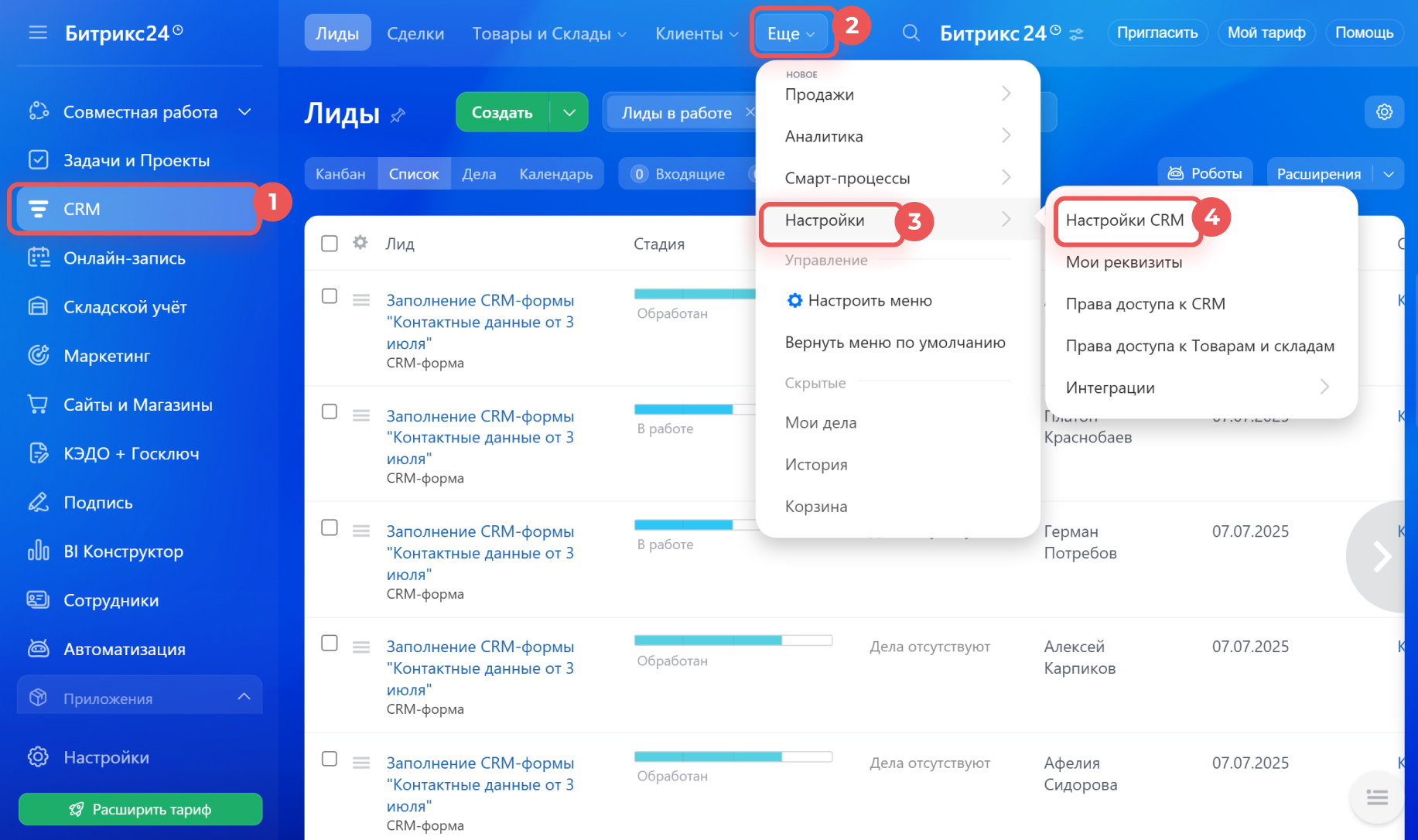Open Мой тариф button
The height and width of the screenshot is (840, 1418).
[x=1266, y=32]
